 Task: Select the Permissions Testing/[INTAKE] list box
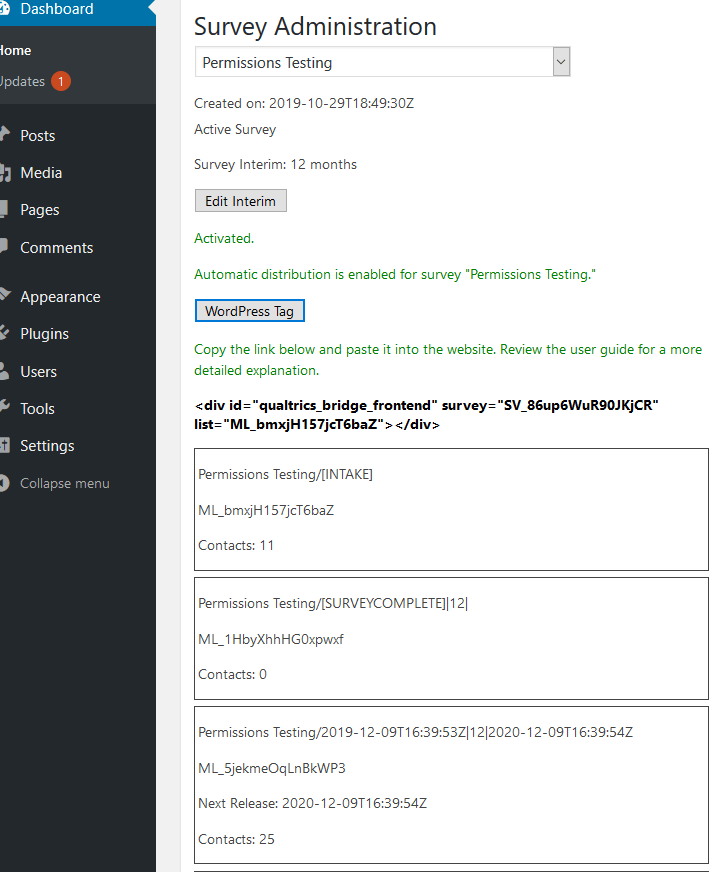point(451,510)
